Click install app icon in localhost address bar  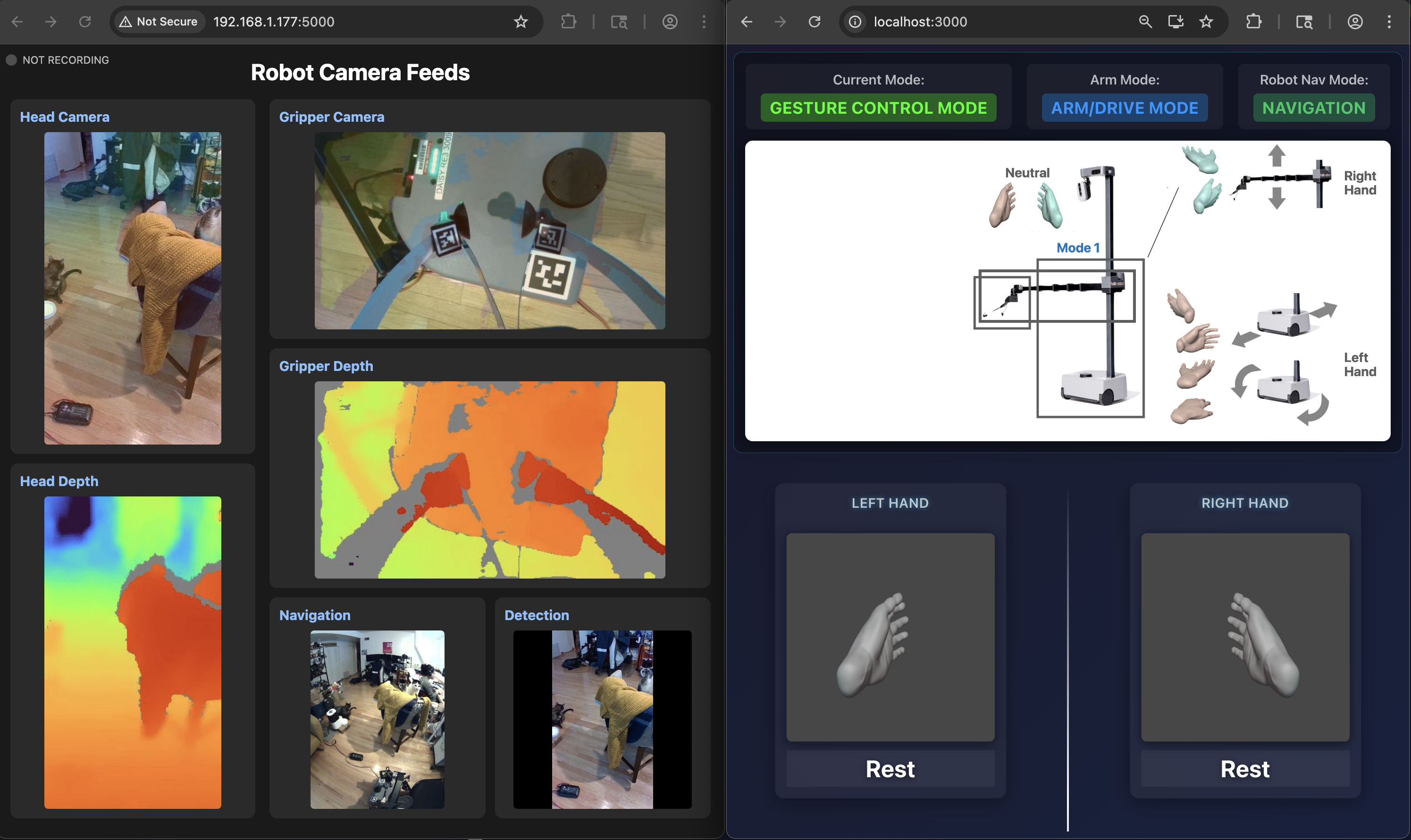(x=1176, y=22)
